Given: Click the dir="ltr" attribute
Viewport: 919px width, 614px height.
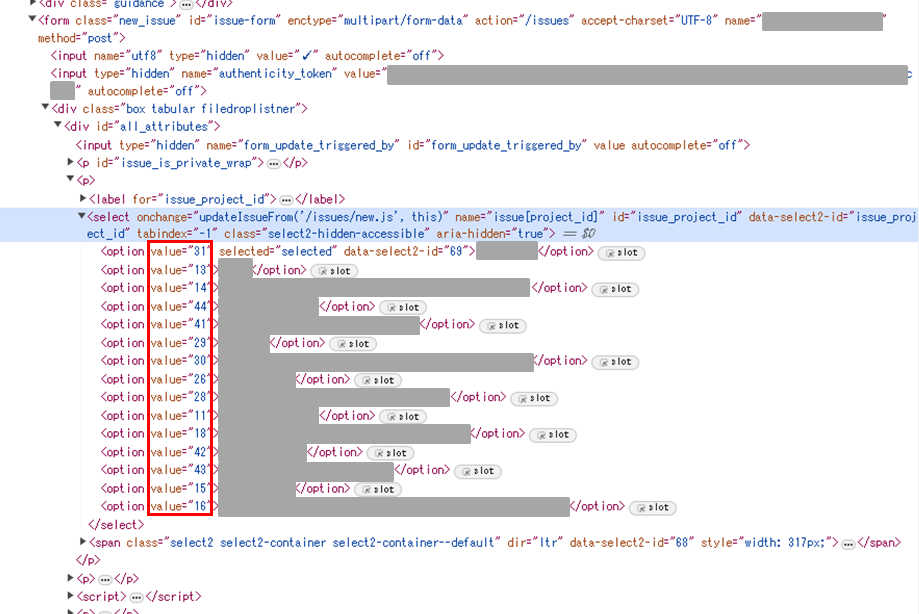Looking at the screenshot, I should [535, 543].
